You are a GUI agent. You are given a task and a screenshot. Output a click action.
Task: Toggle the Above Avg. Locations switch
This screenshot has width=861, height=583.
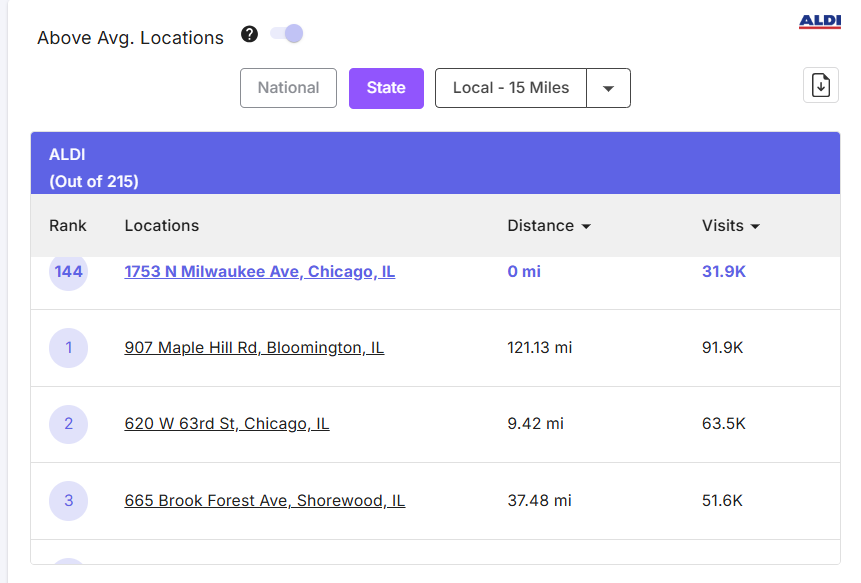(287, 33)
